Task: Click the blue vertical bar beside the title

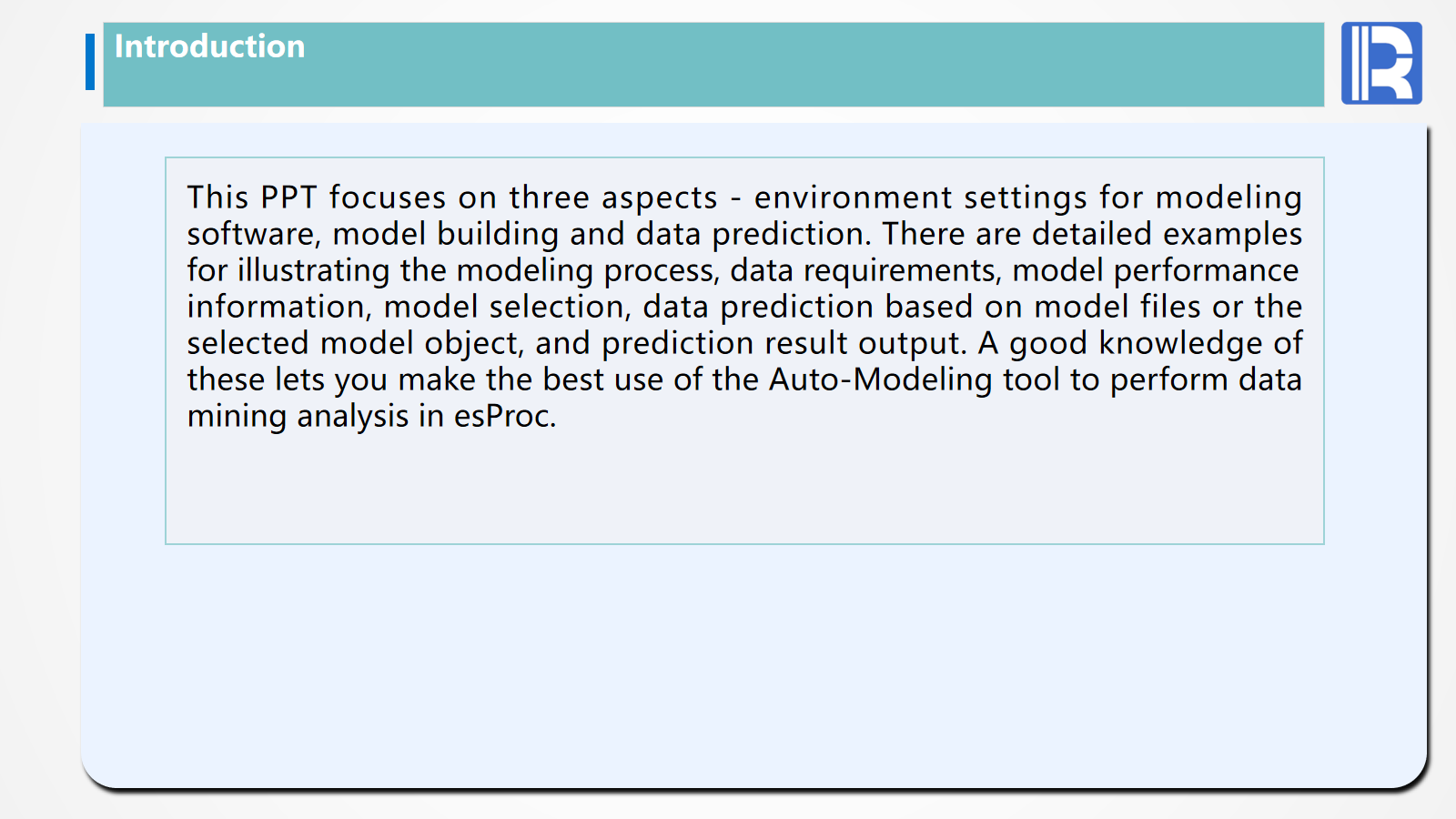Action: tap(90, 62)
